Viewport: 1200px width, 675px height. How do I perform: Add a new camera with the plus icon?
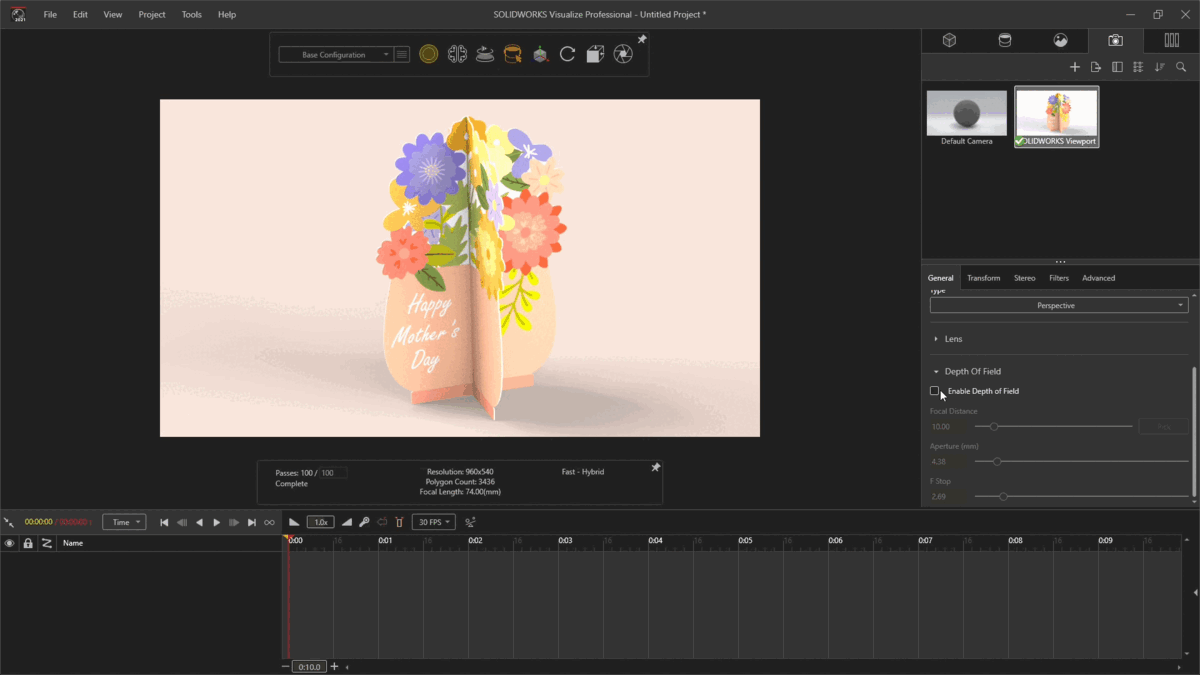pos(1075,67)
